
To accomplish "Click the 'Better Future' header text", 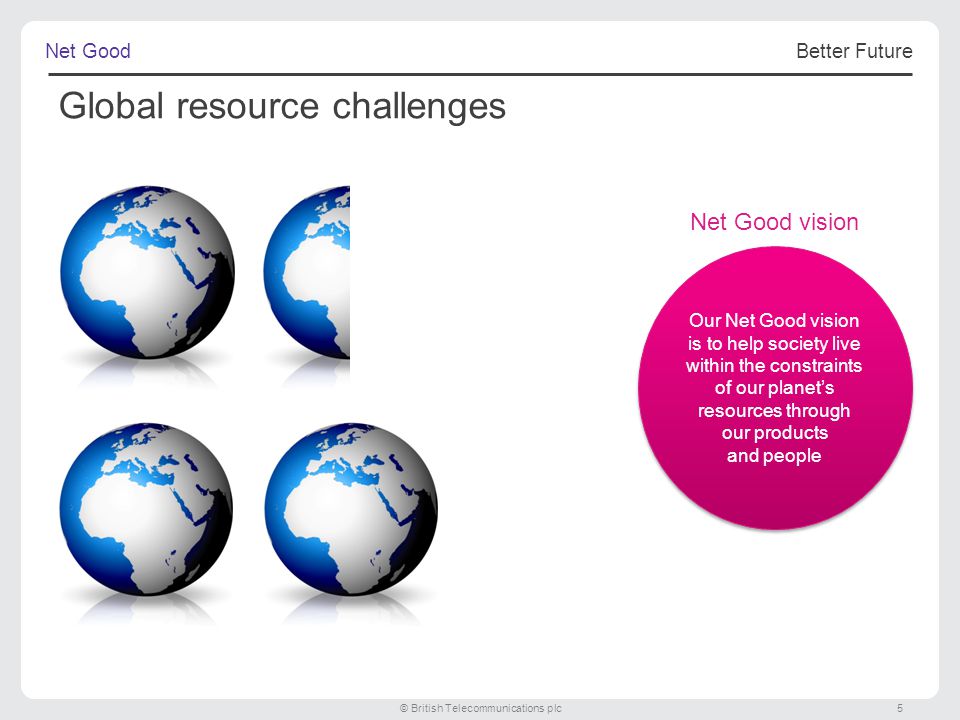I will click(854, 51).
